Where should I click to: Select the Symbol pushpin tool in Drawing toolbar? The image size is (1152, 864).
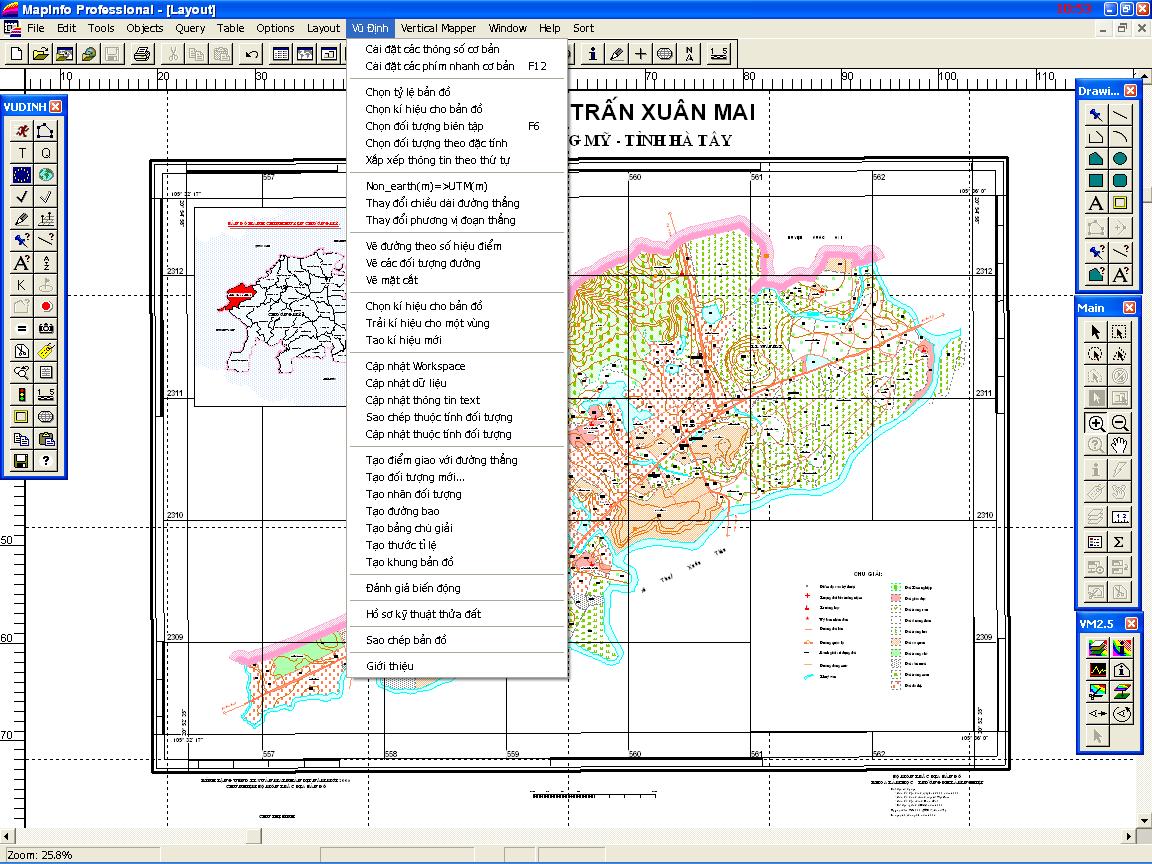[x=1096, y=114]
